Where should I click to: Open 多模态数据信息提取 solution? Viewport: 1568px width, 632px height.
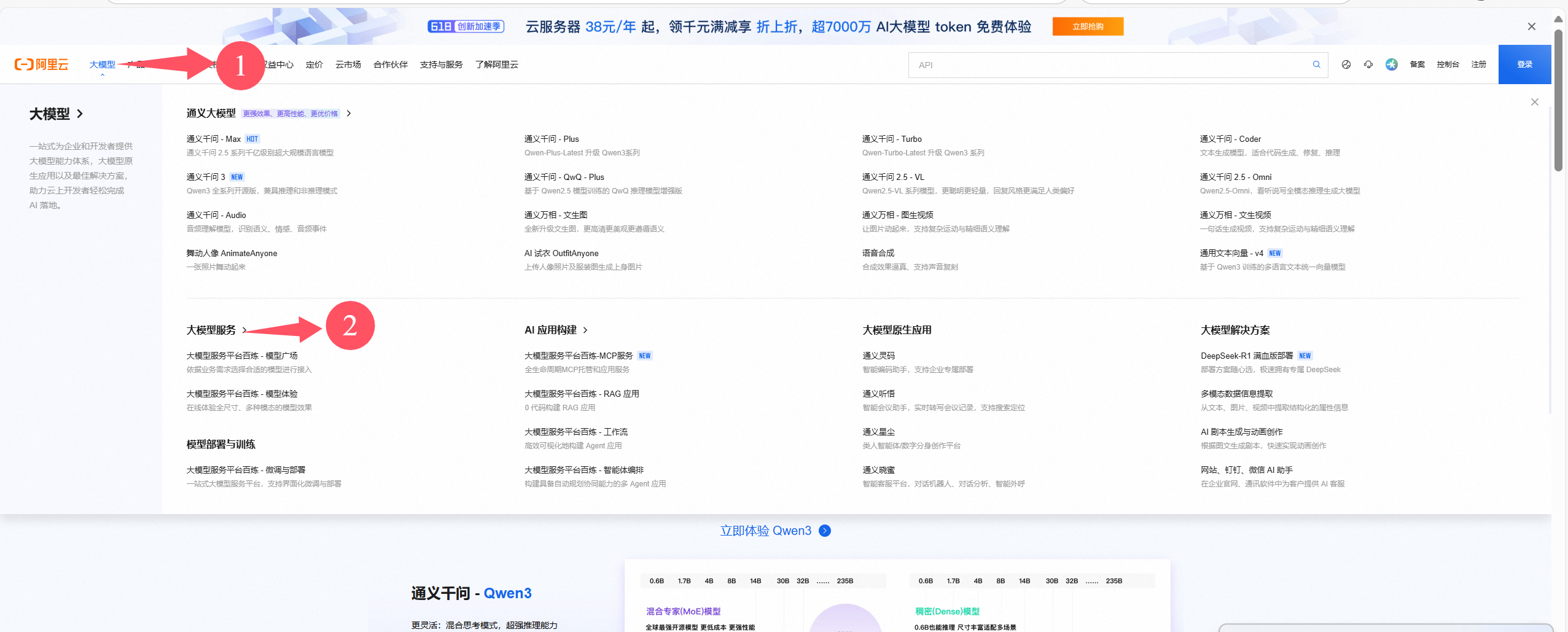[1237, 394]
